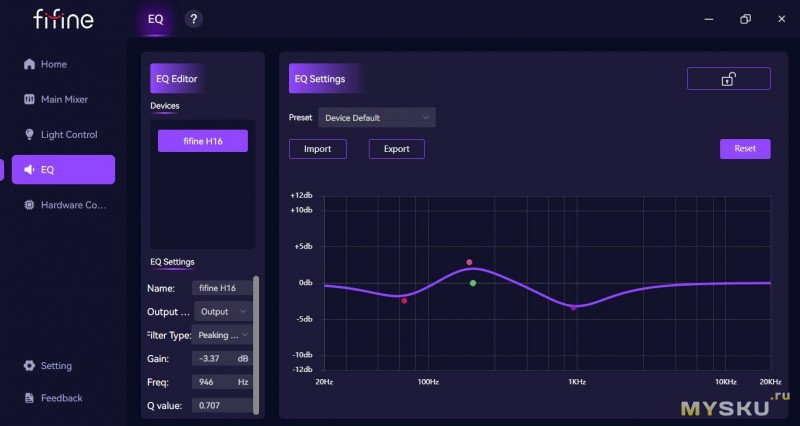This screenshot has width=800, height=426.
Task: Select the EQ tab at top
Action: [155, 19]
